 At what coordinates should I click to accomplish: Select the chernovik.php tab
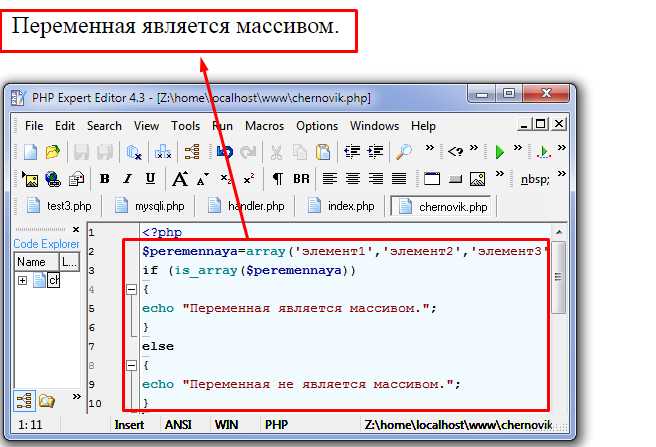pos(442,206)
